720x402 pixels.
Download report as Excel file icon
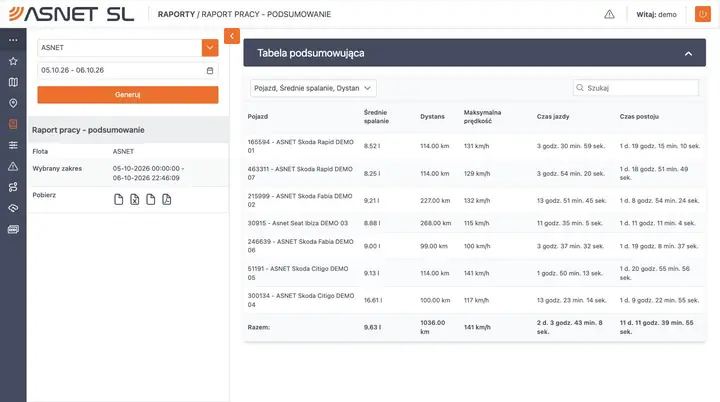135,199
